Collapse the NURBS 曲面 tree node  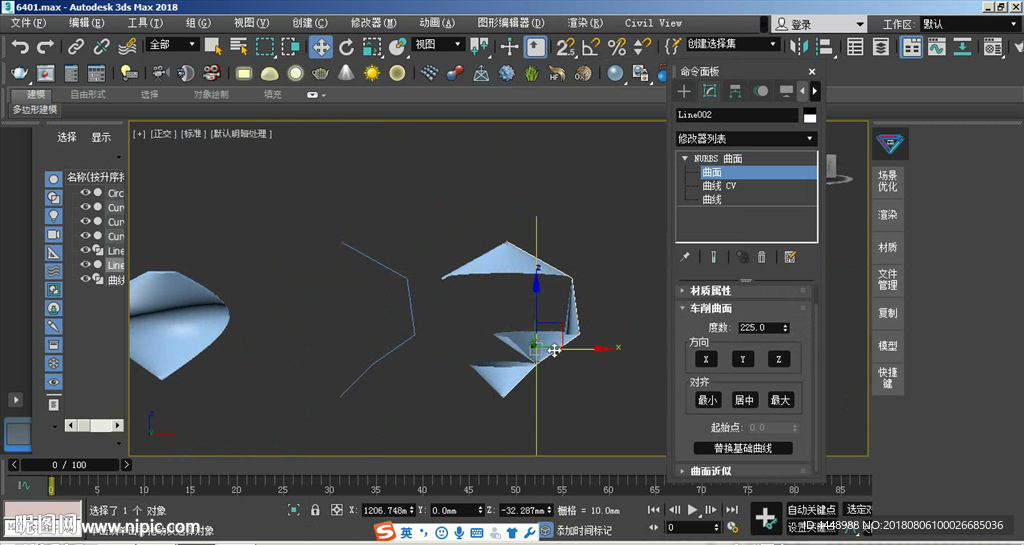pos(684,159)
